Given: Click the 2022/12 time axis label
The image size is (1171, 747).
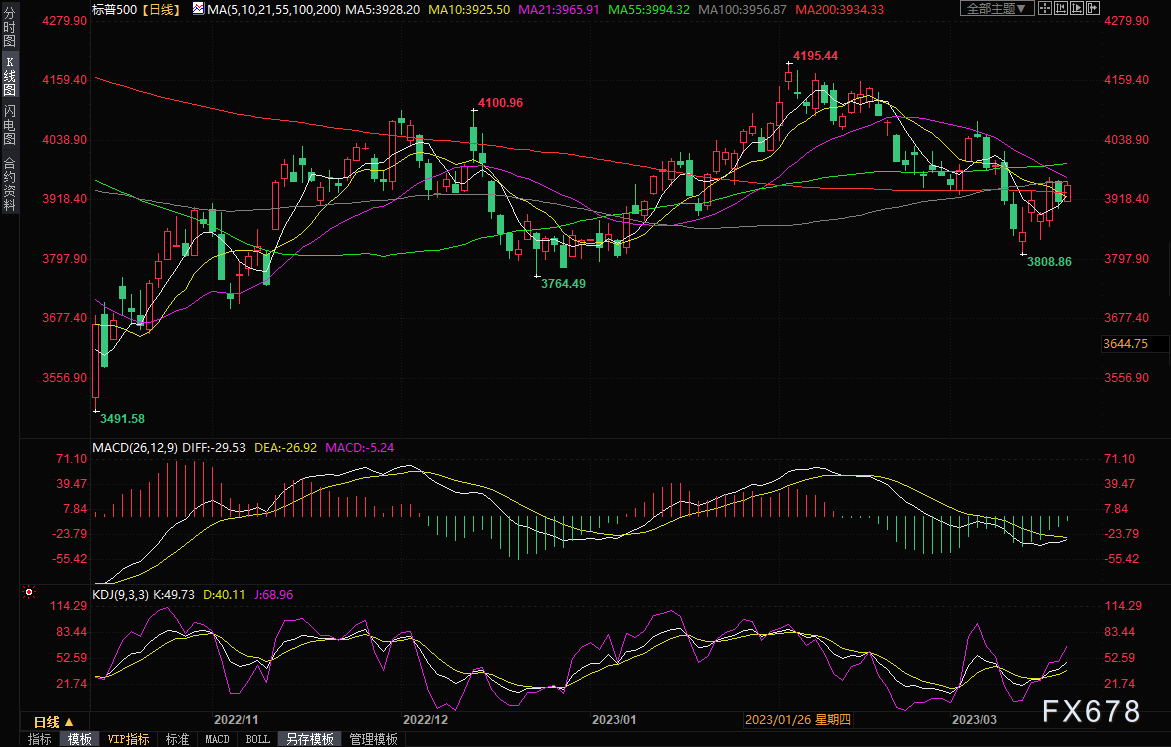Looking at the screenshot, I should [426, 719].
